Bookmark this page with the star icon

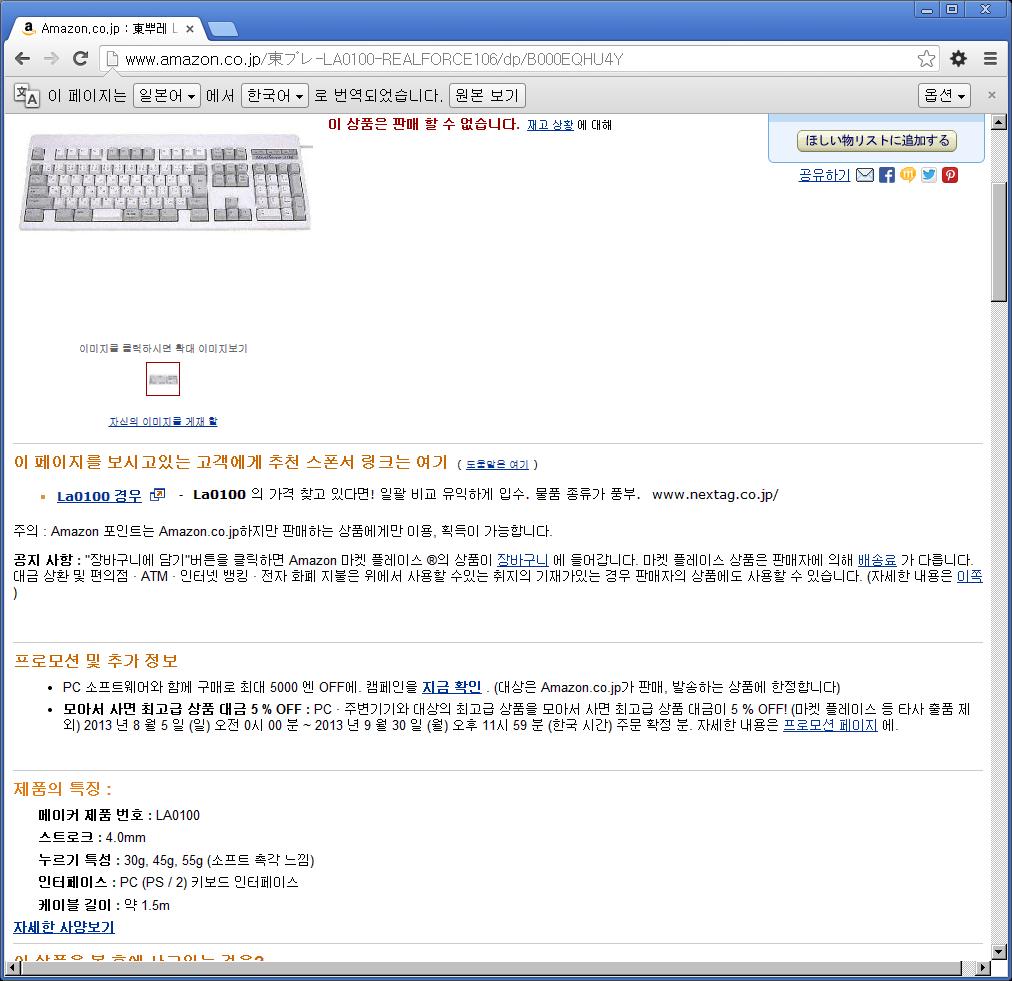(x=926, y=59)
